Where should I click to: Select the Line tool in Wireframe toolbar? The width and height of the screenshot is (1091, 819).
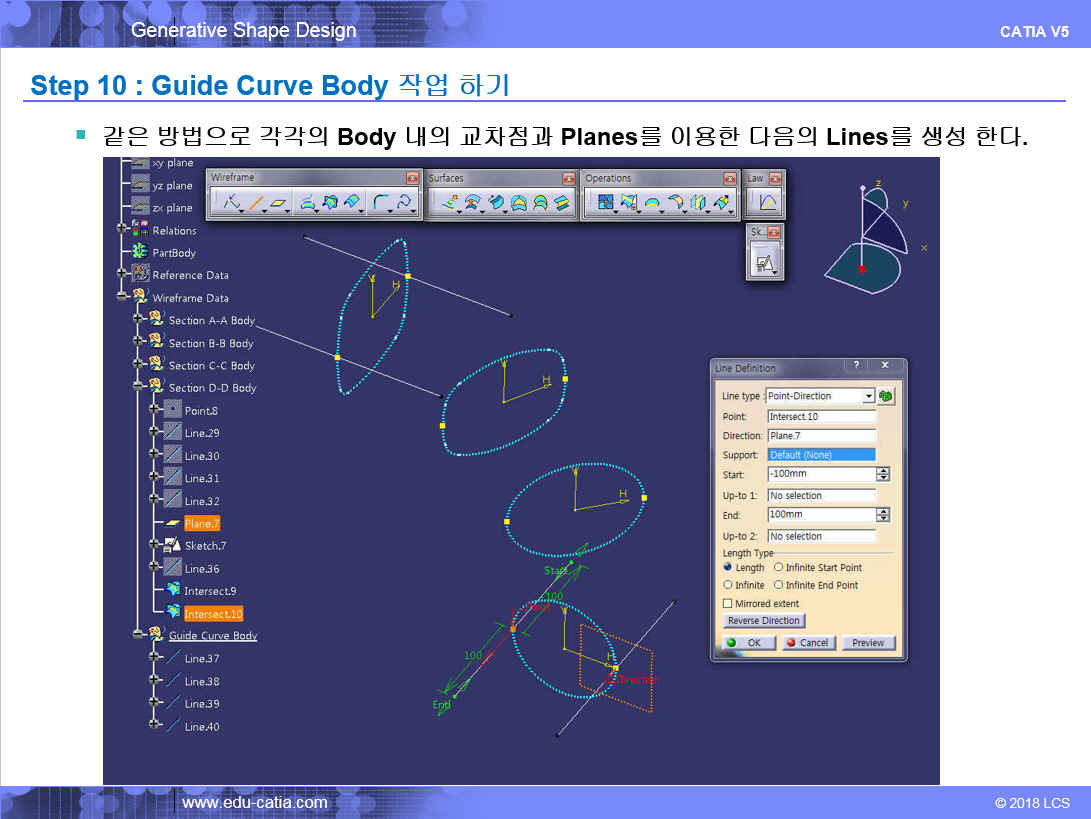[x=256, y=204]
